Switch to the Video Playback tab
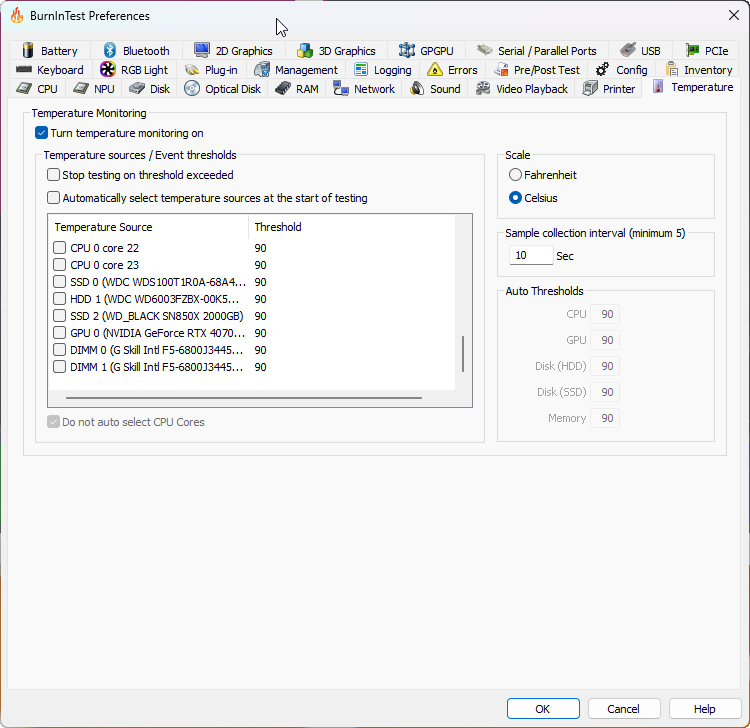The height and width of the screenshot is (728, 750). click(x=522, y=88)
